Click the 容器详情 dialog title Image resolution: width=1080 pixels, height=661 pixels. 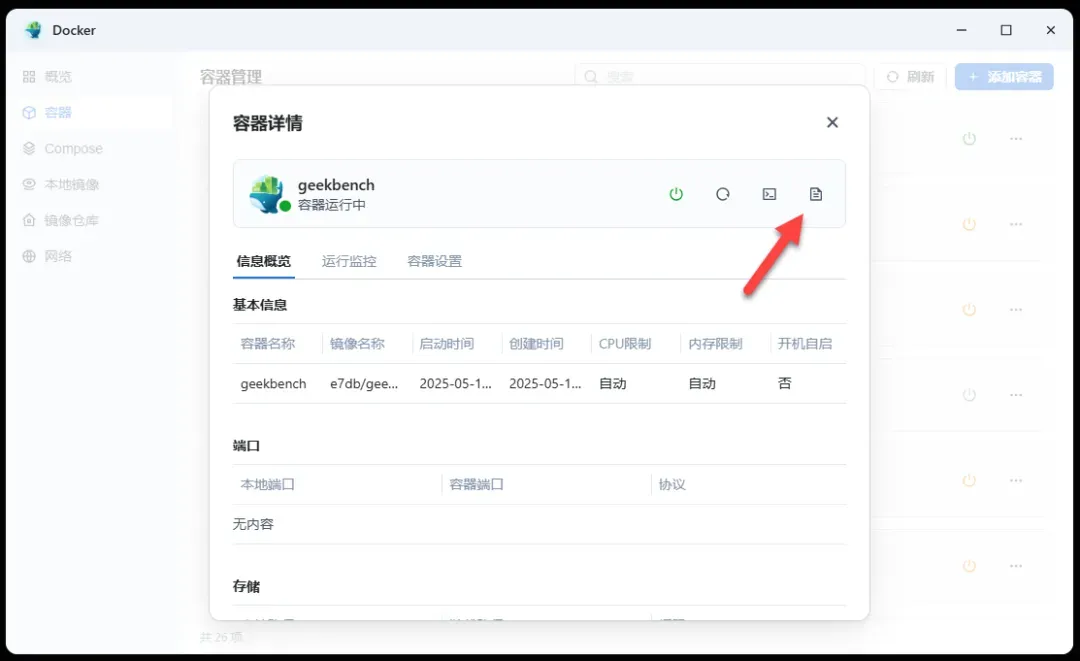268,123
